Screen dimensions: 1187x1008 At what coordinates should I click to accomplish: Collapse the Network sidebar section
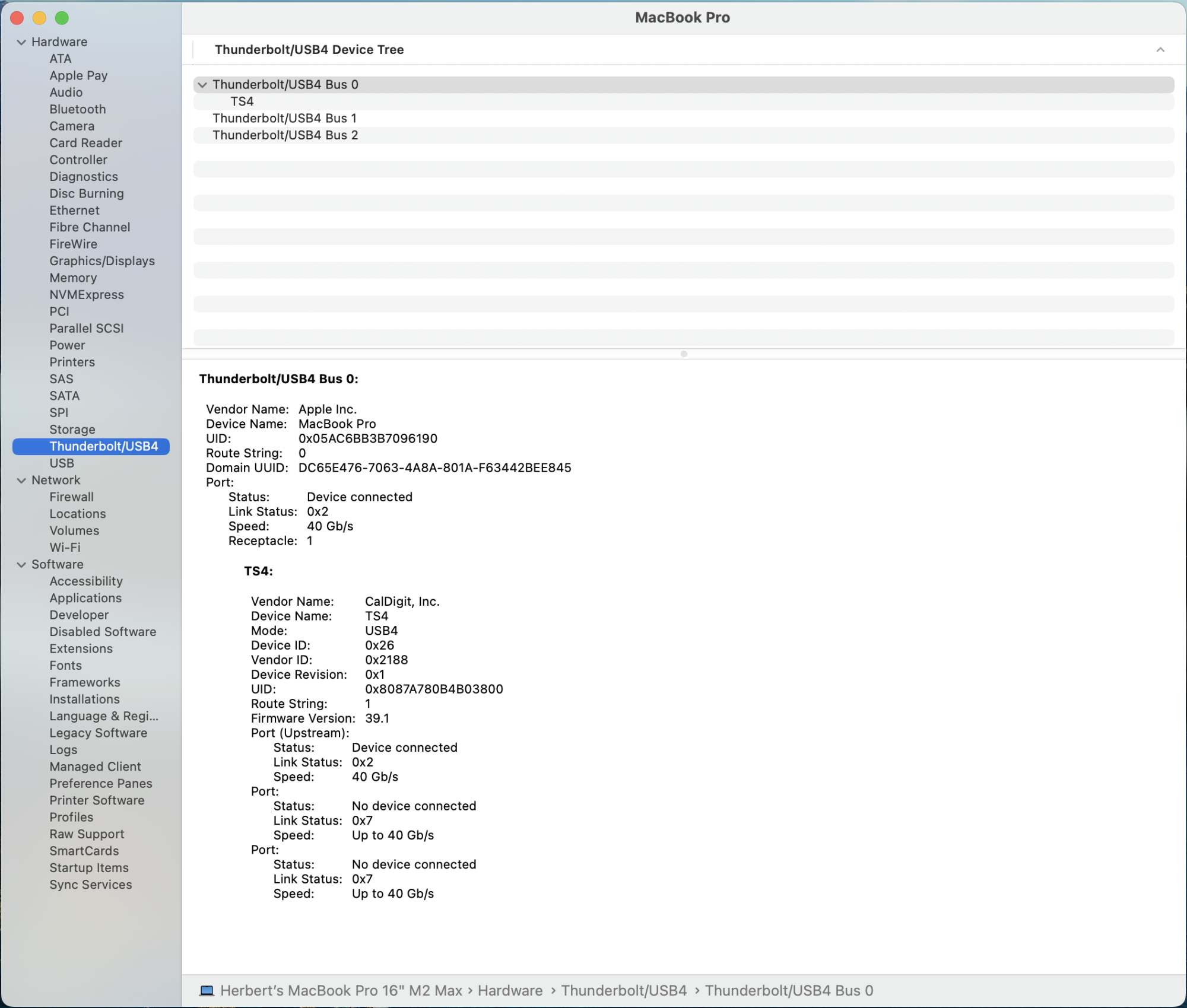(x=21, y=481)
